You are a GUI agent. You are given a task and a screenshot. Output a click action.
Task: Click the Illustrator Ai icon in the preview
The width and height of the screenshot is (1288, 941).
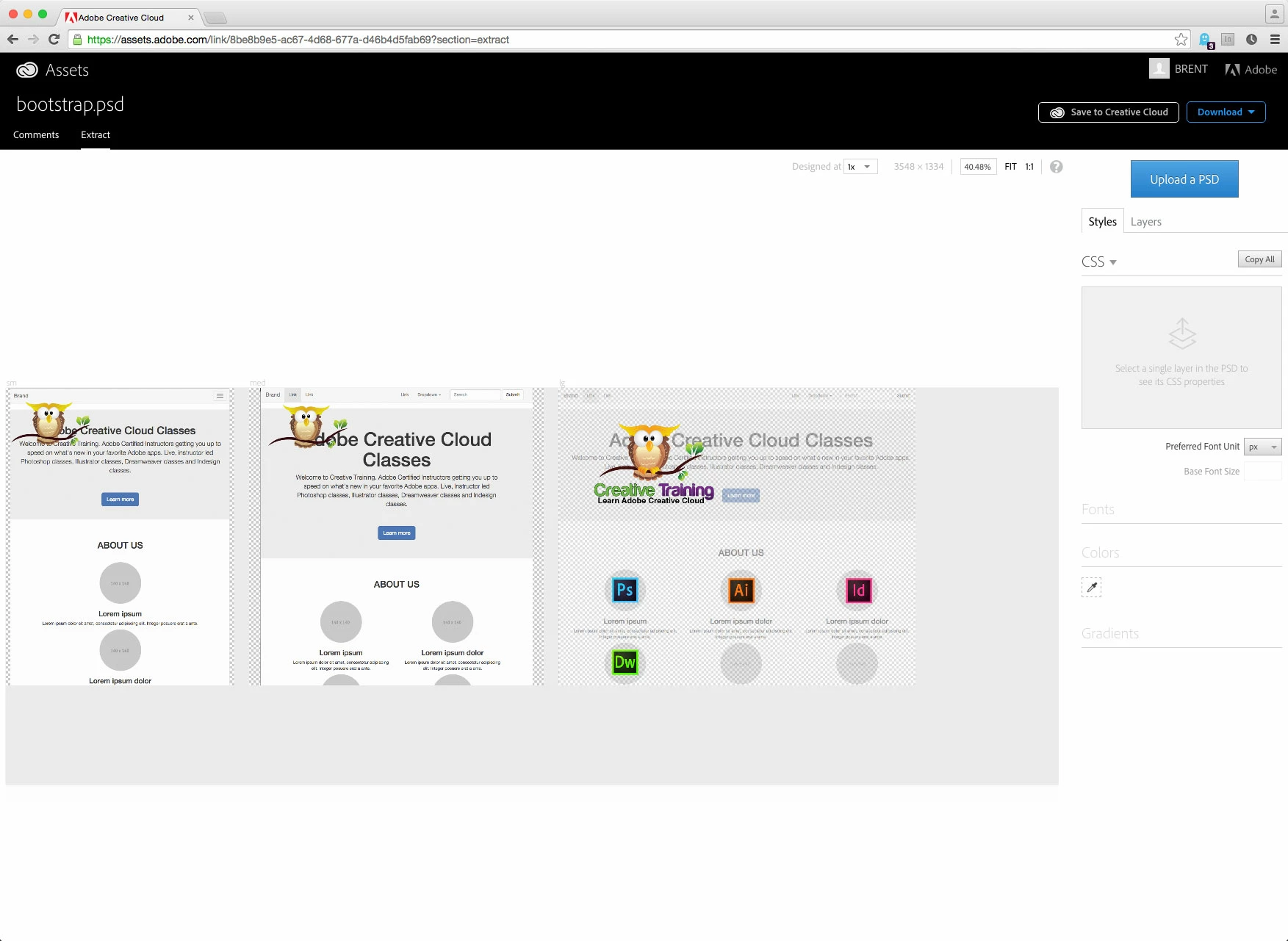click(741, 590)
